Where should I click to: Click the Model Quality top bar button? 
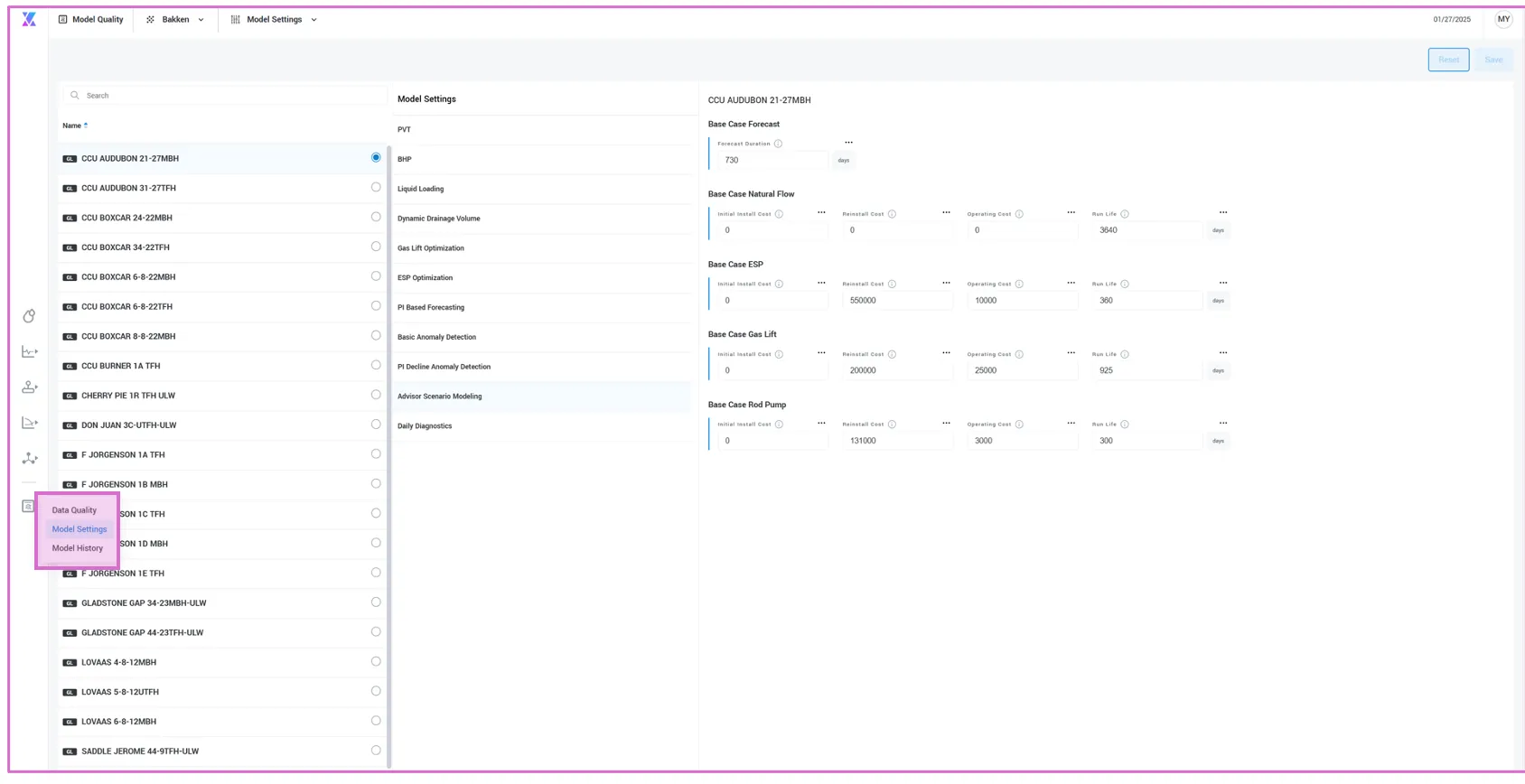pos(91,19)
